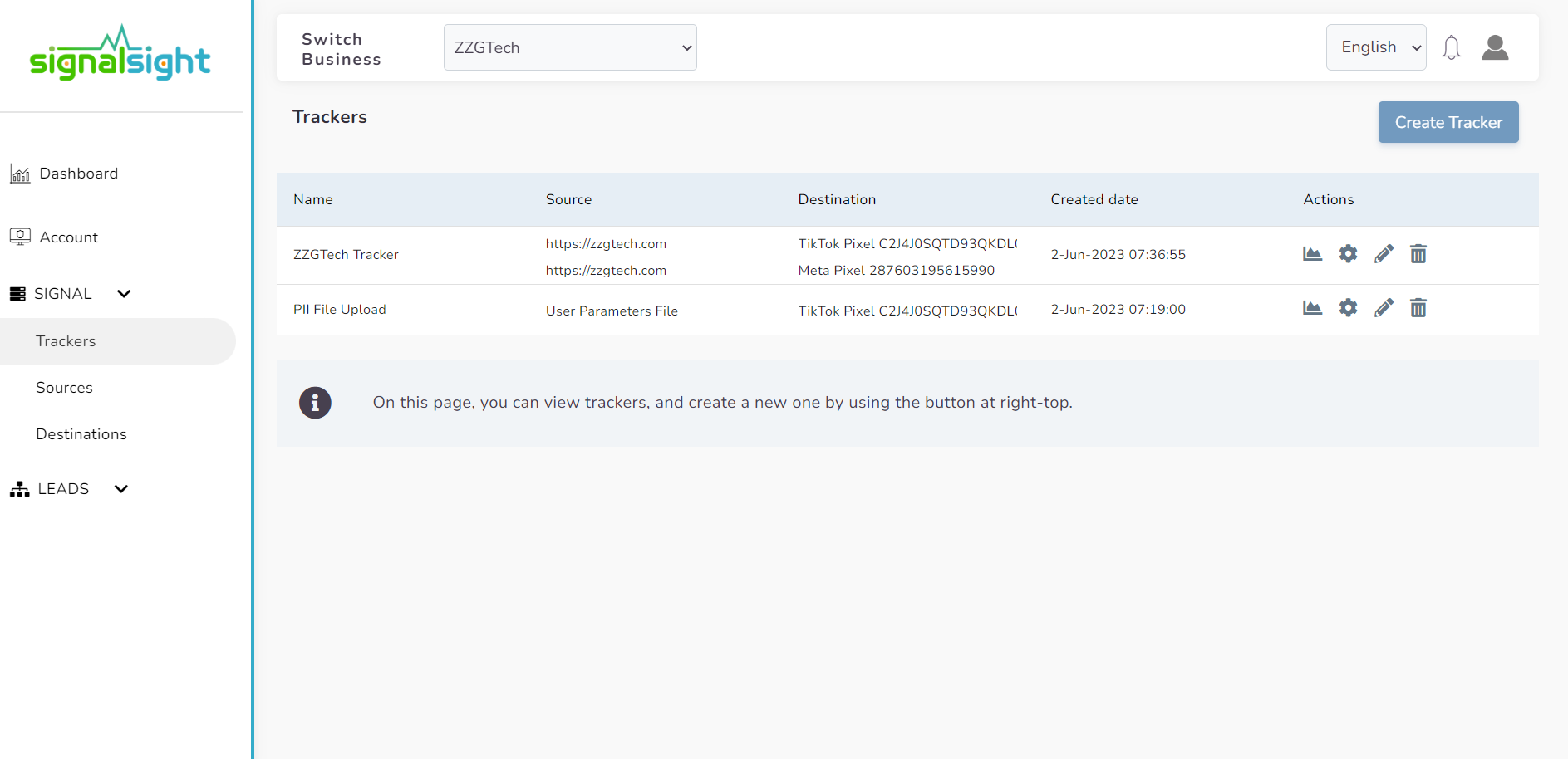This screenshot has width=1568, height=759.
Task: Click the LEADS section label
Action: (63, 489)
